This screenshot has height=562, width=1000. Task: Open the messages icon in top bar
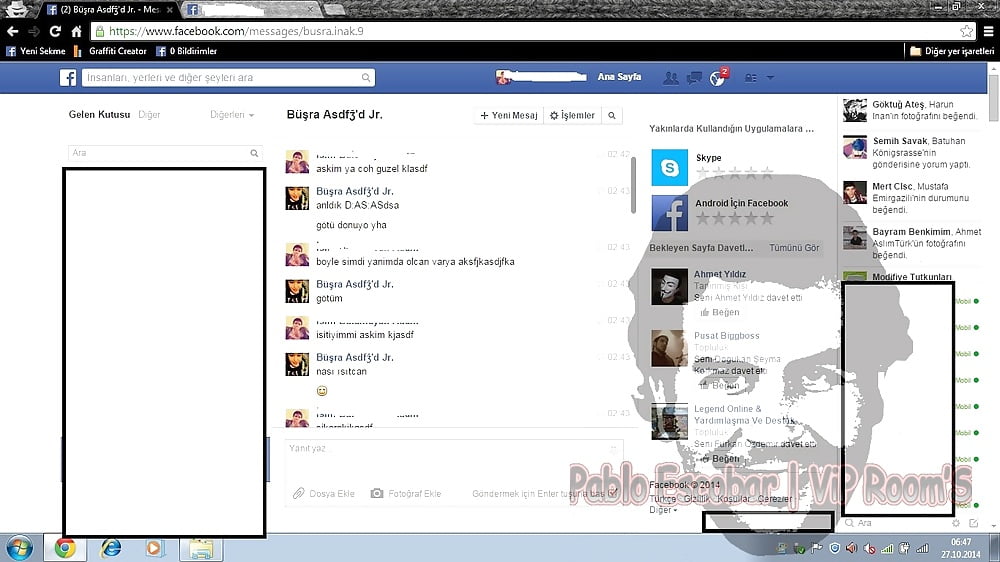692,78
